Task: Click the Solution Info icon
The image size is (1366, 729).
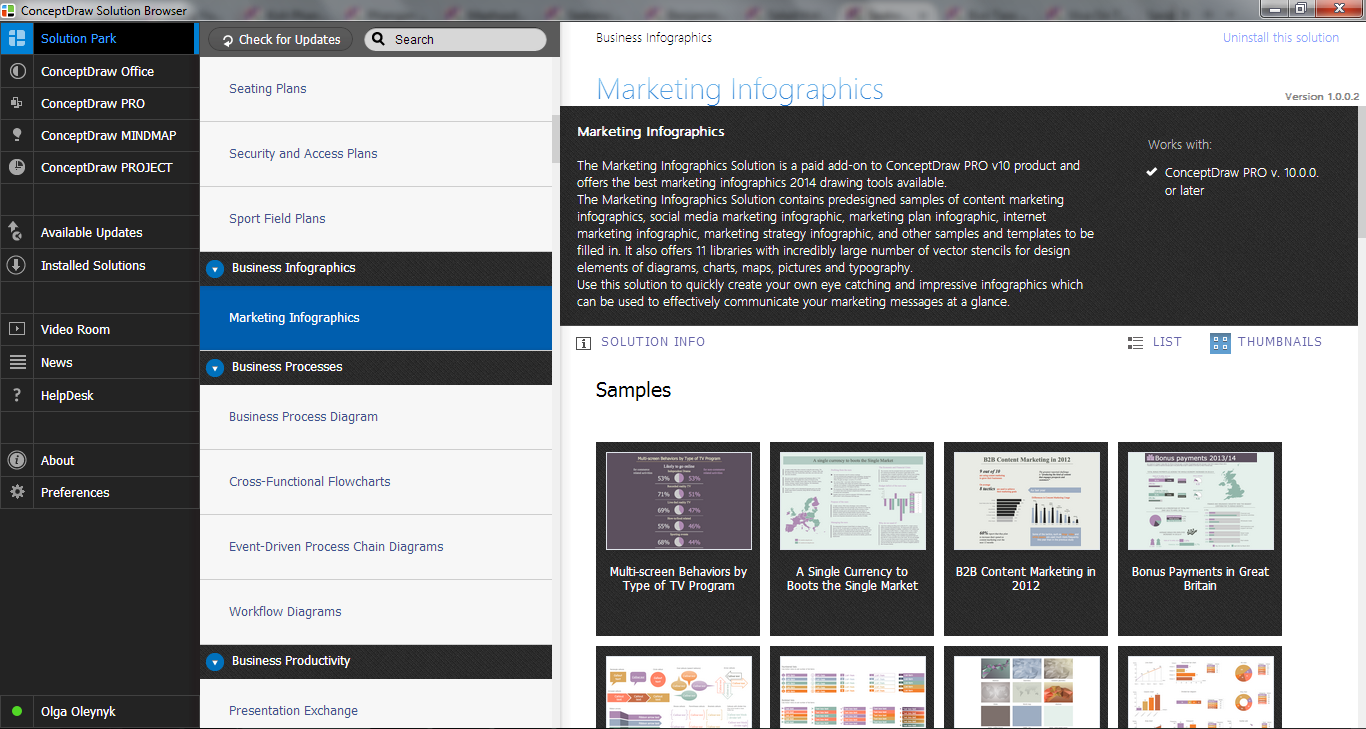Action: click(x=583, y=343)
